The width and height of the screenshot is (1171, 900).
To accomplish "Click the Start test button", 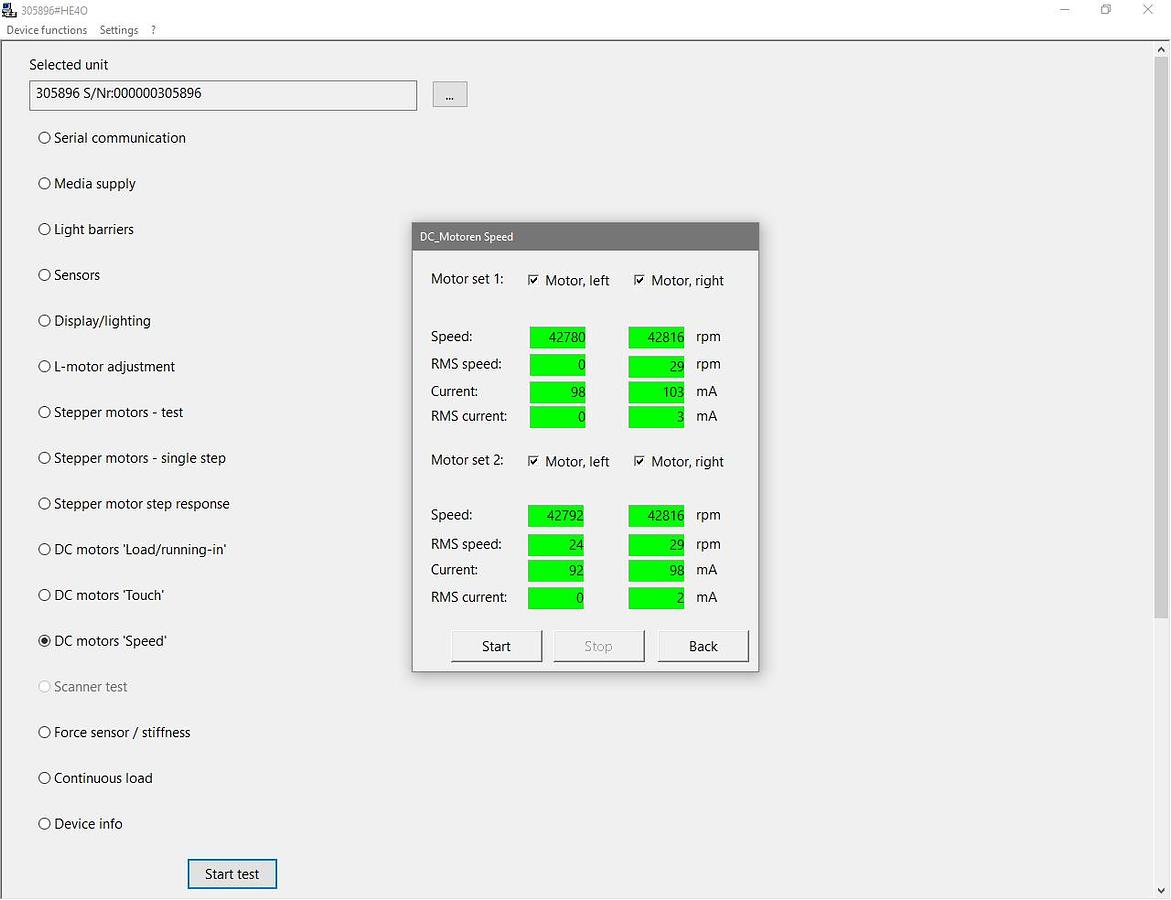I will [x=232, y=874].
